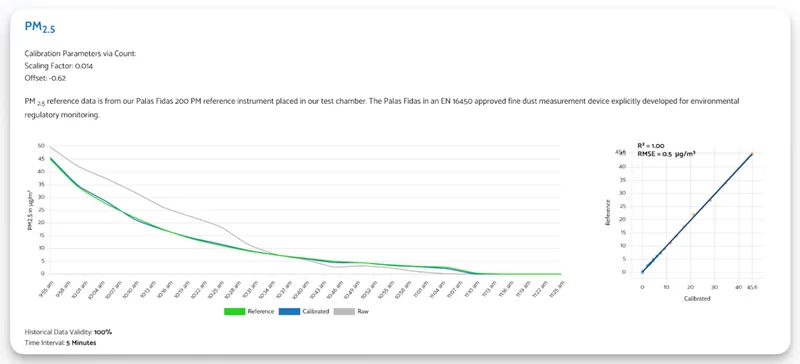Viewport: 800px width, 364px height.
Task: Click the Historical Data Validity 100% text
Action: (68, 332)
